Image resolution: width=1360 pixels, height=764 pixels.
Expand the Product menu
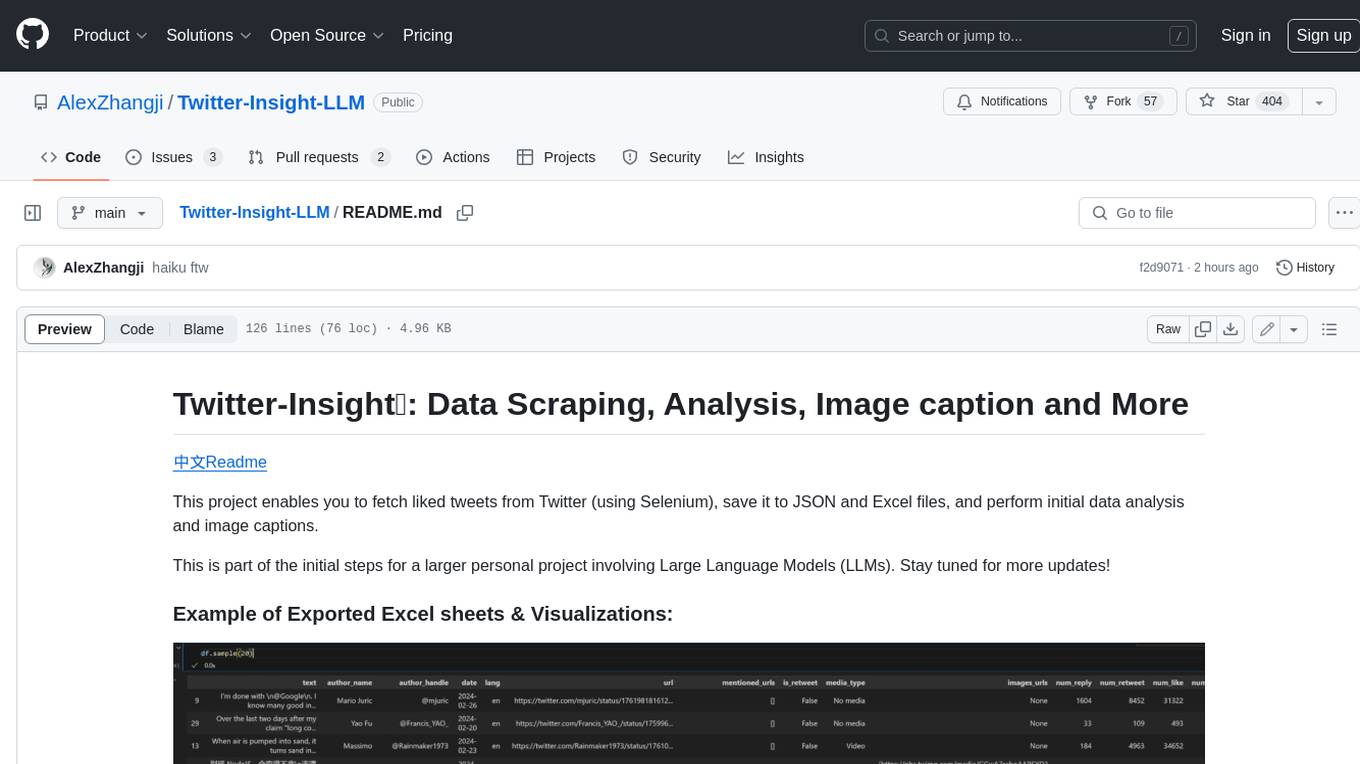(x=110, y=35)
